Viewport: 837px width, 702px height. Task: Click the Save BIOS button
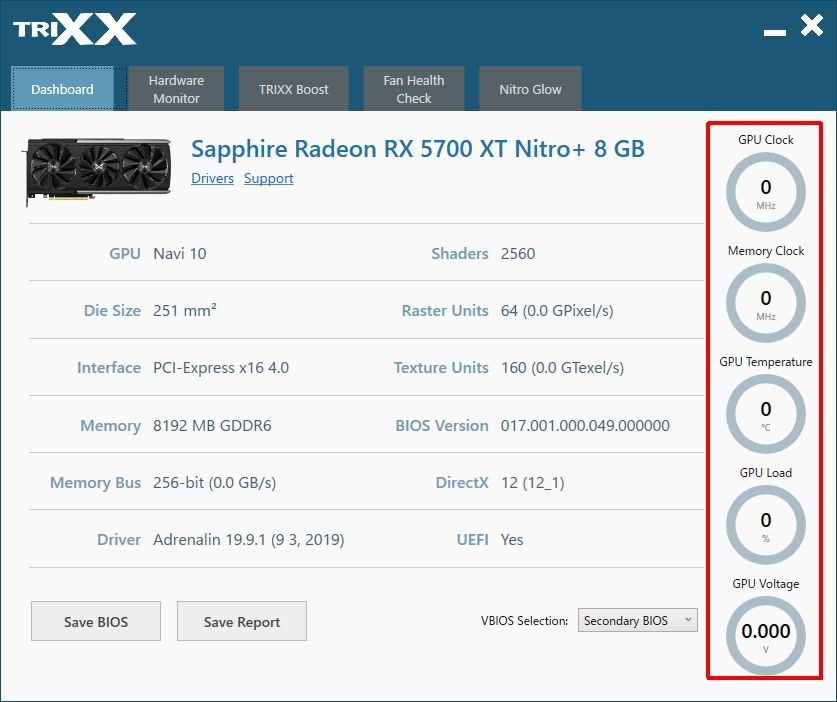coord(96,621)
